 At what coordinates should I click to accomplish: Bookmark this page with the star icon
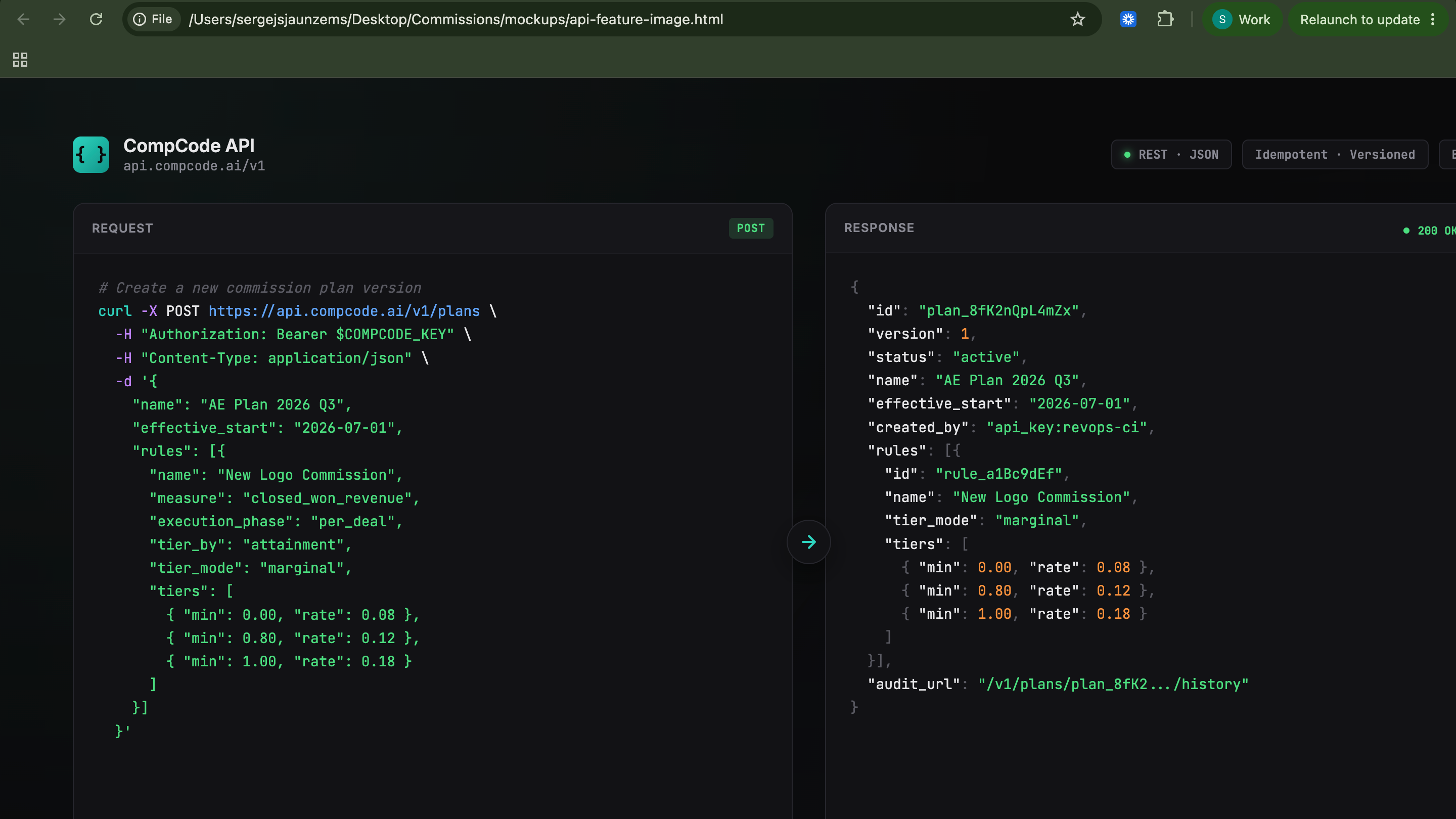click(x=1078, y=19)
